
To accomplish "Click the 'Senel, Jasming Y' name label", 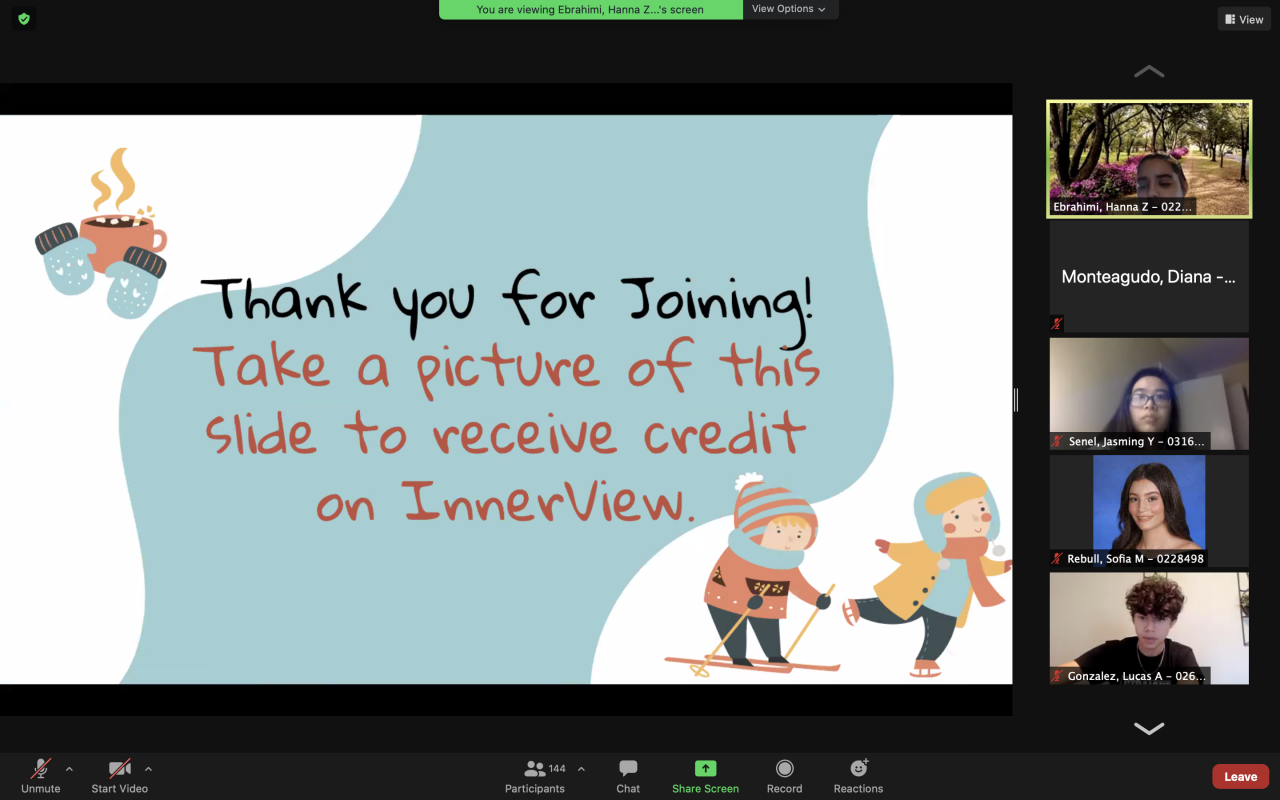I will point(1137,441).
